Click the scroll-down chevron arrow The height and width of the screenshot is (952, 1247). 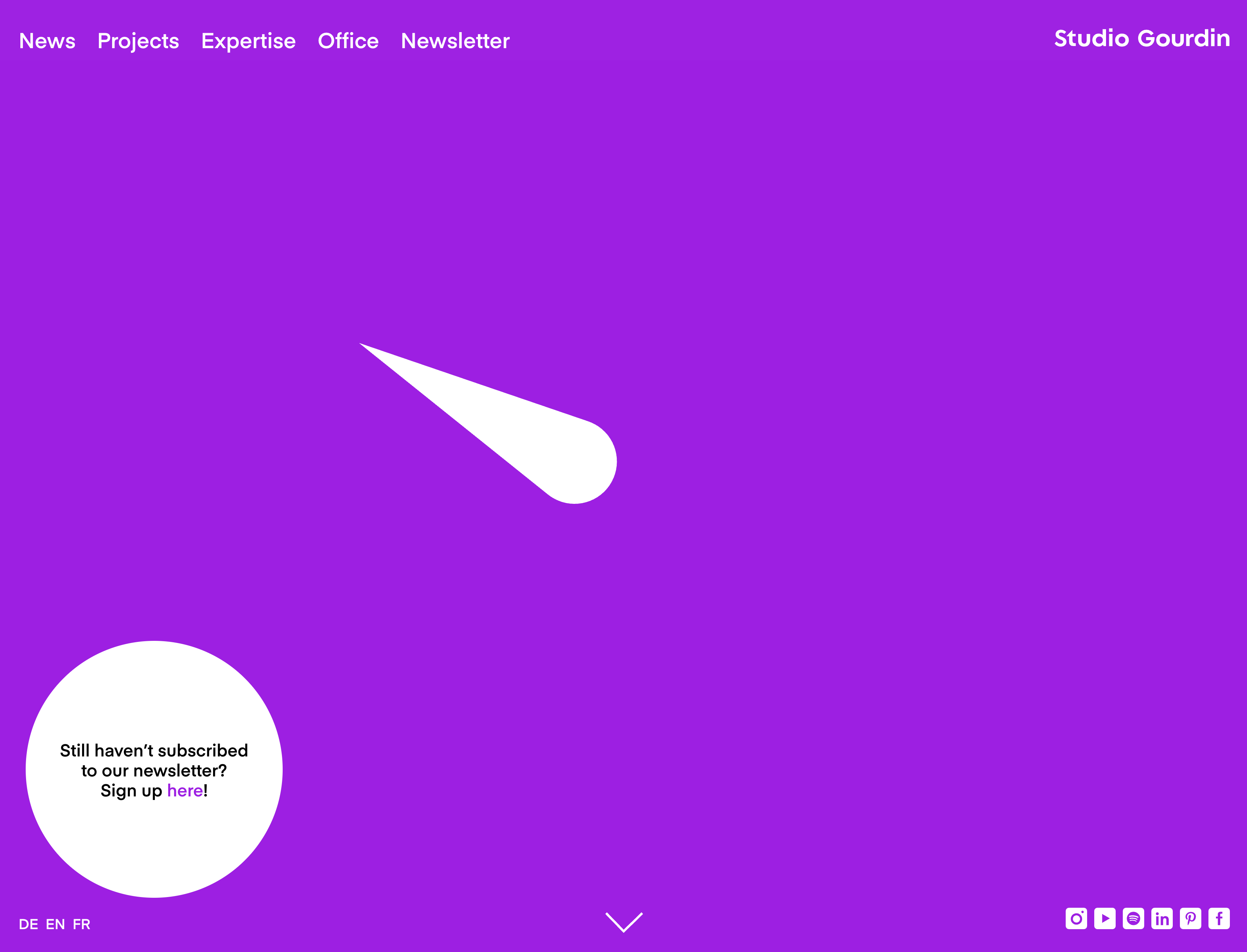(623, 922)
